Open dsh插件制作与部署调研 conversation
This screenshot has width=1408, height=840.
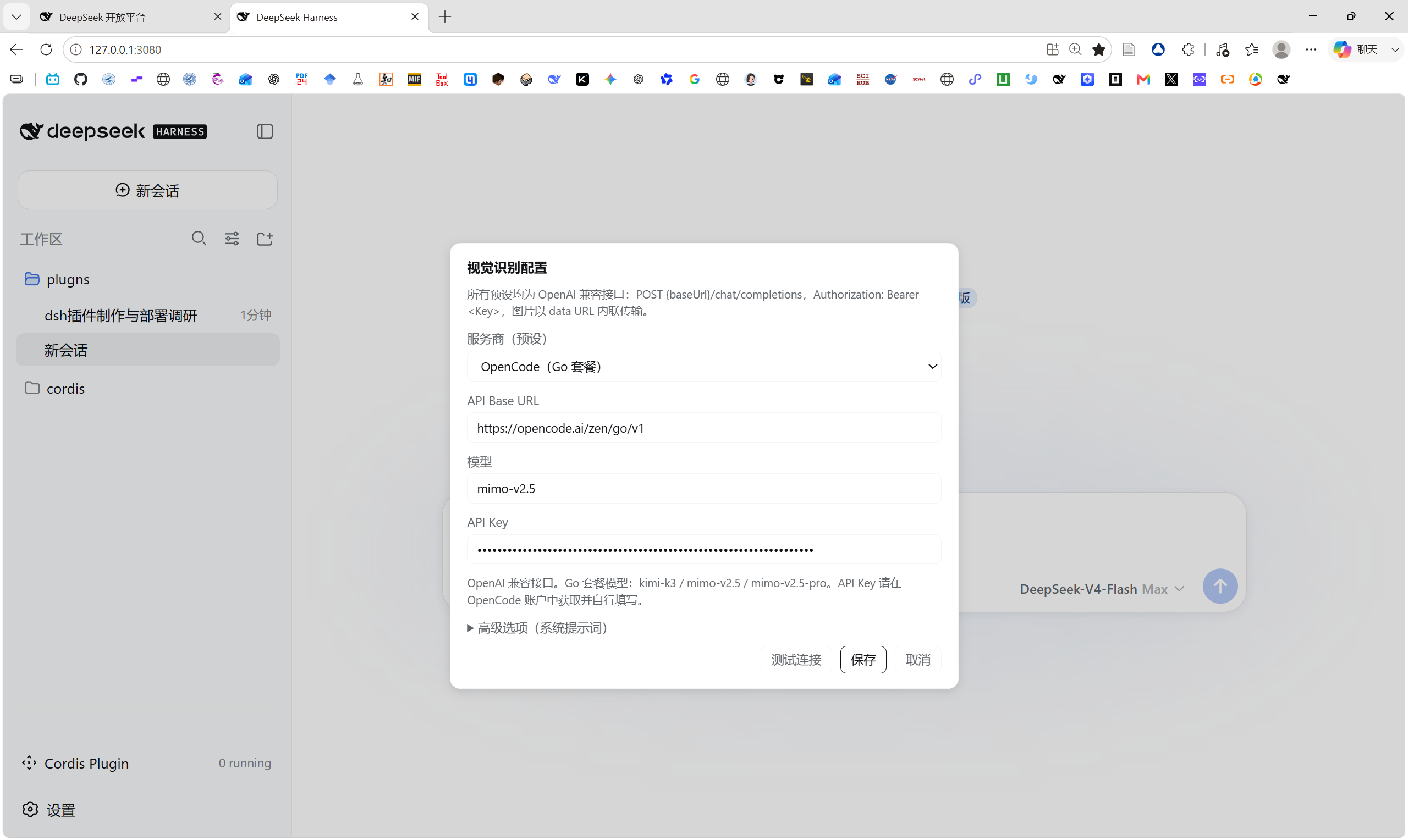(x=147, y=314)
